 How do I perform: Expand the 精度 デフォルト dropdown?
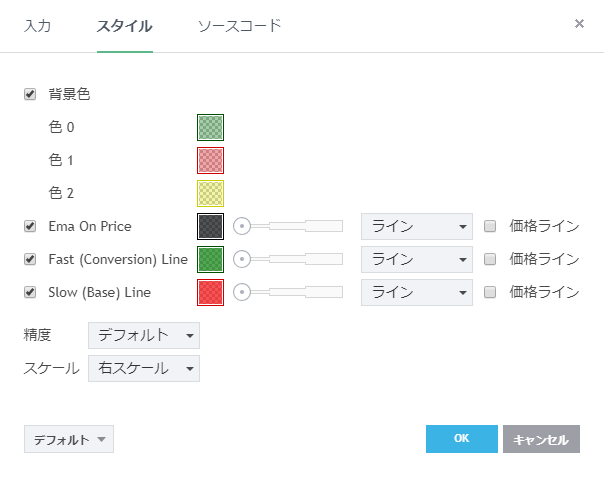[144, 335]
